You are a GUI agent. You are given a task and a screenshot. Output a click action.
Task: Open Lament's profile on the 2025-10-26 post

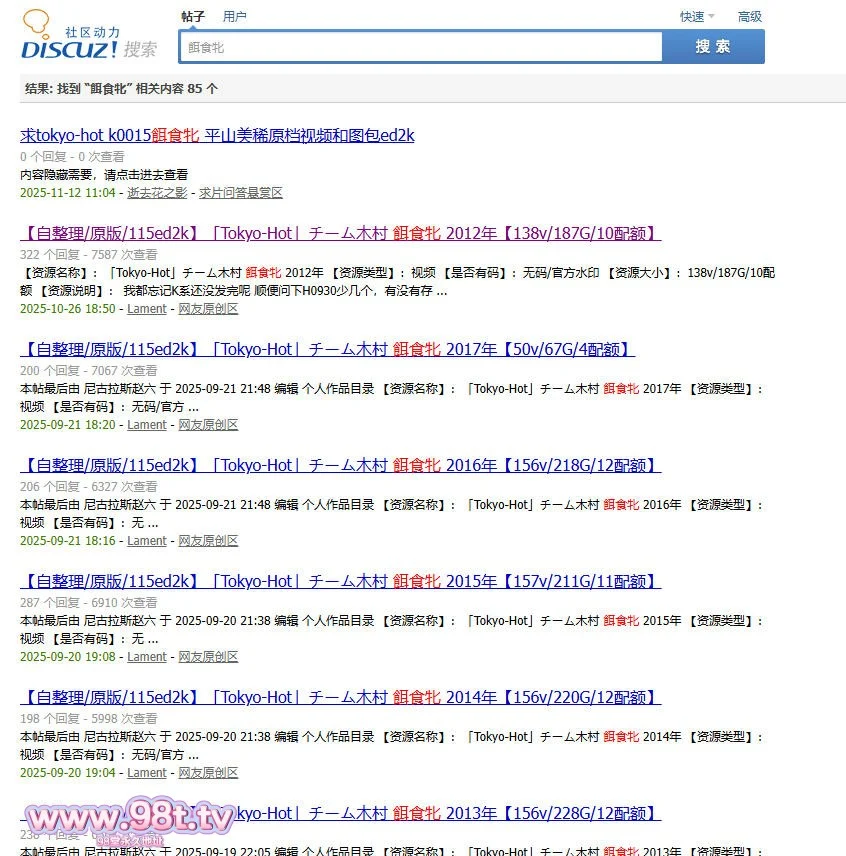147,309
